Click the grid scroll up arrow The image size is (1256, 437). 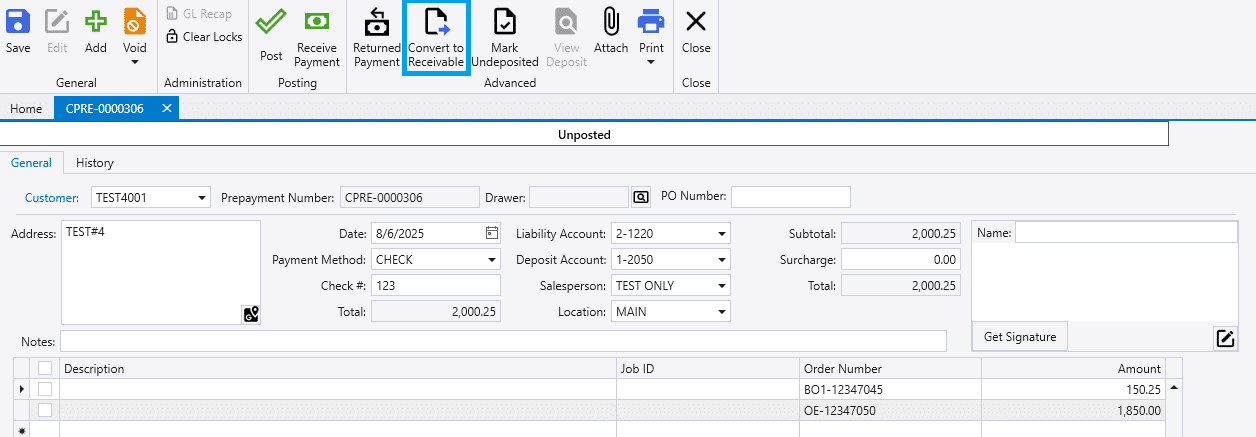[x=1174, y=388]
